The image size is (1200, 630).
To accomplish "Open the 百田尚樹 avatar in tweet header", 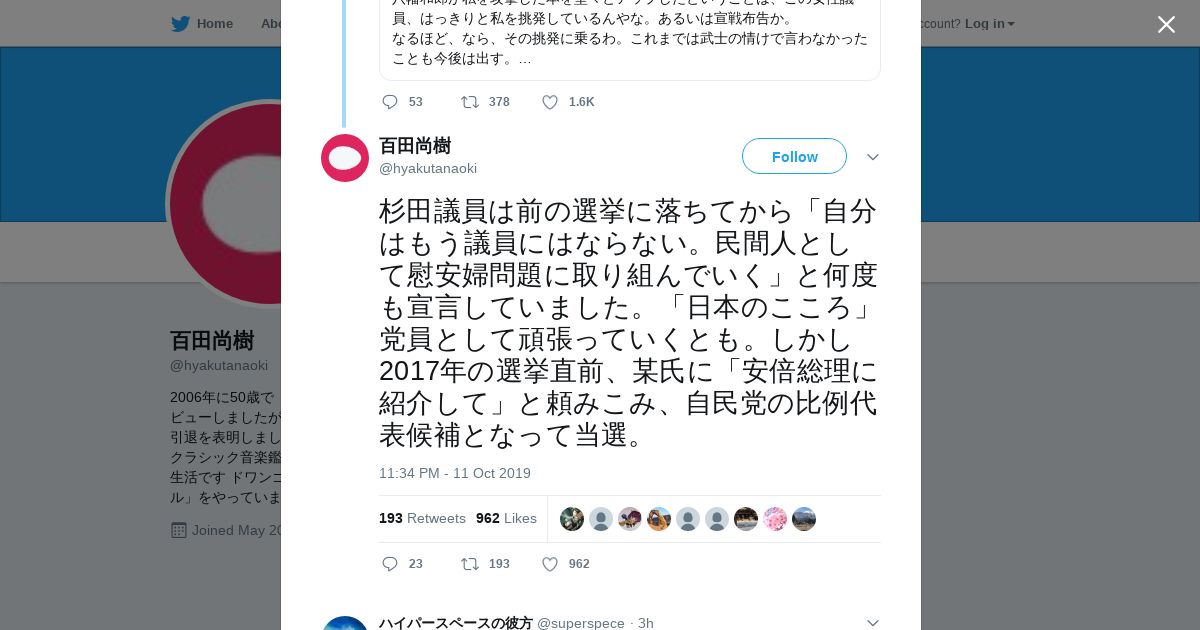I will pyautogui.click(x=345, y=158).
